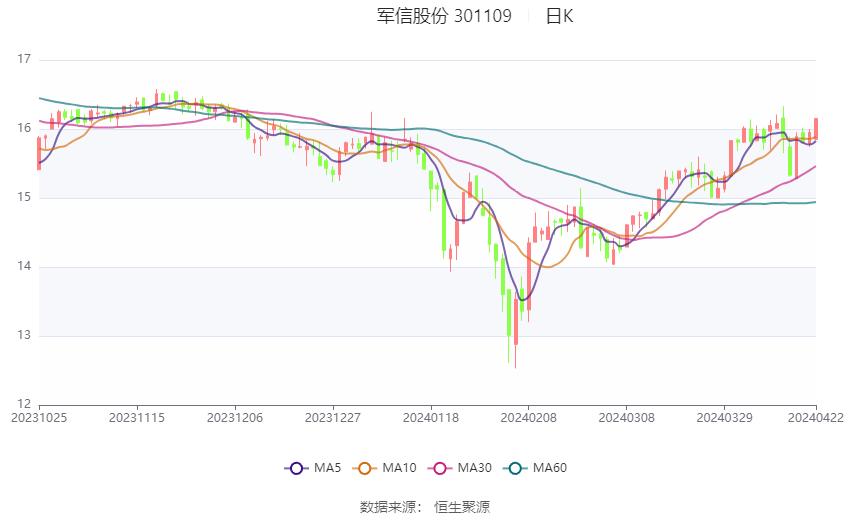The height and width of the screenshot is (517, 850).
Task: Click the 20240208 x-axis label
Action: point(528,416)
